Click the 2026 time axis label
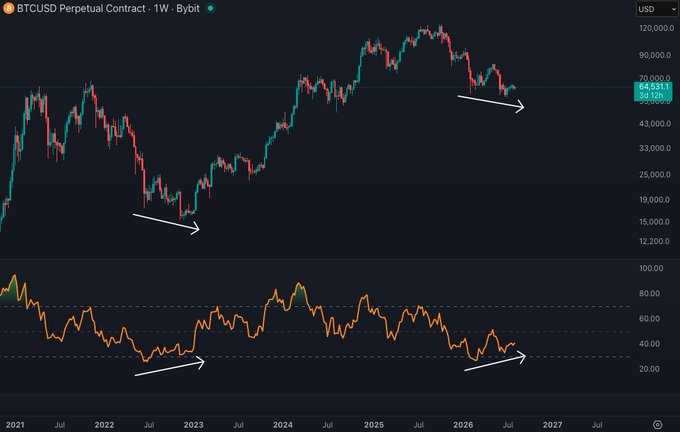The image size is (680, 432). (x=463, y=425)
